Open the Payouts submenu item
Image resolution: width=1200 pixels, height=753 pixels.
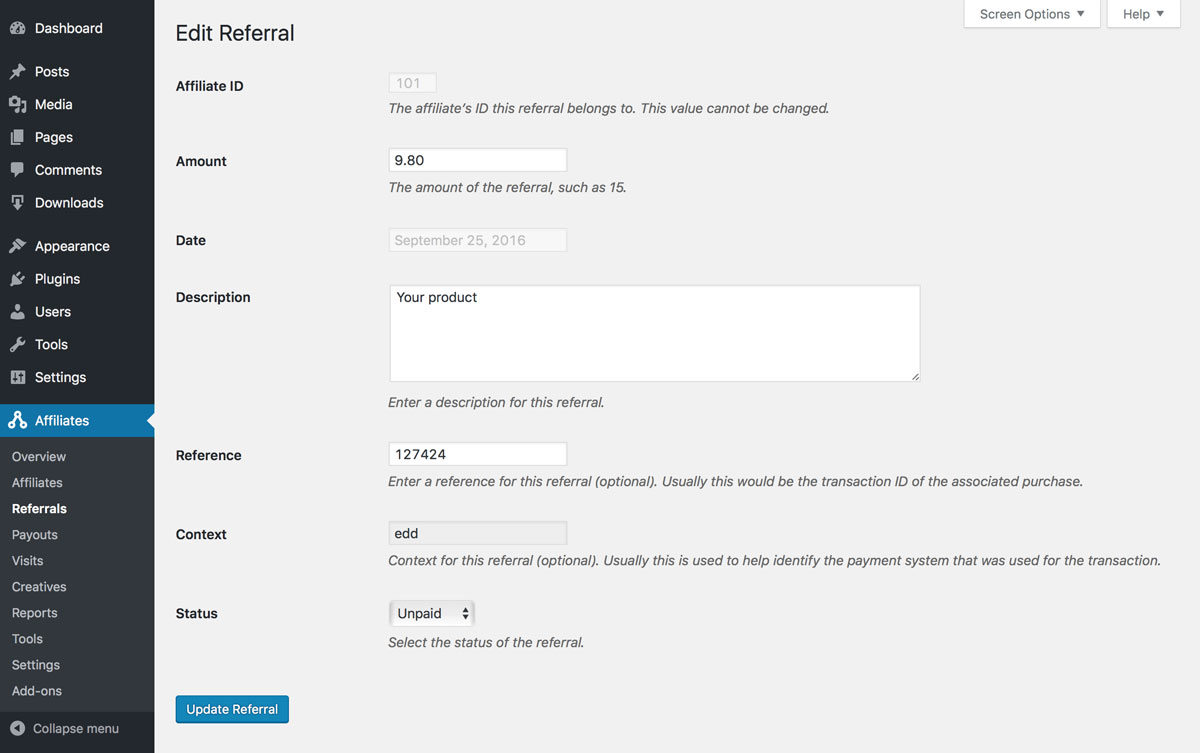pos(35,535)
